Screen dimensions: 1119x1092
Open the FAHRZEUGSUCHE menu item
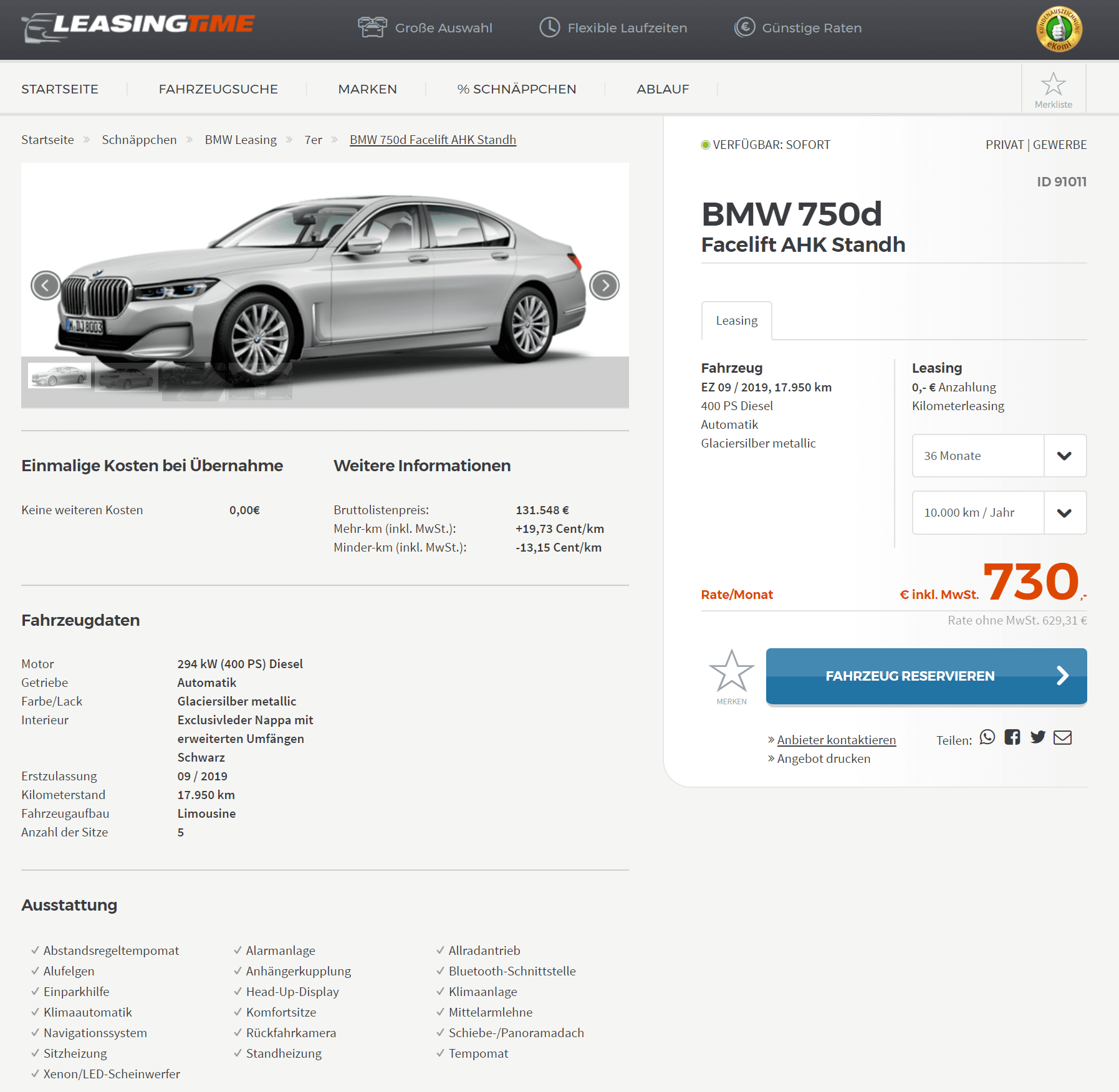tap(218, 89)
